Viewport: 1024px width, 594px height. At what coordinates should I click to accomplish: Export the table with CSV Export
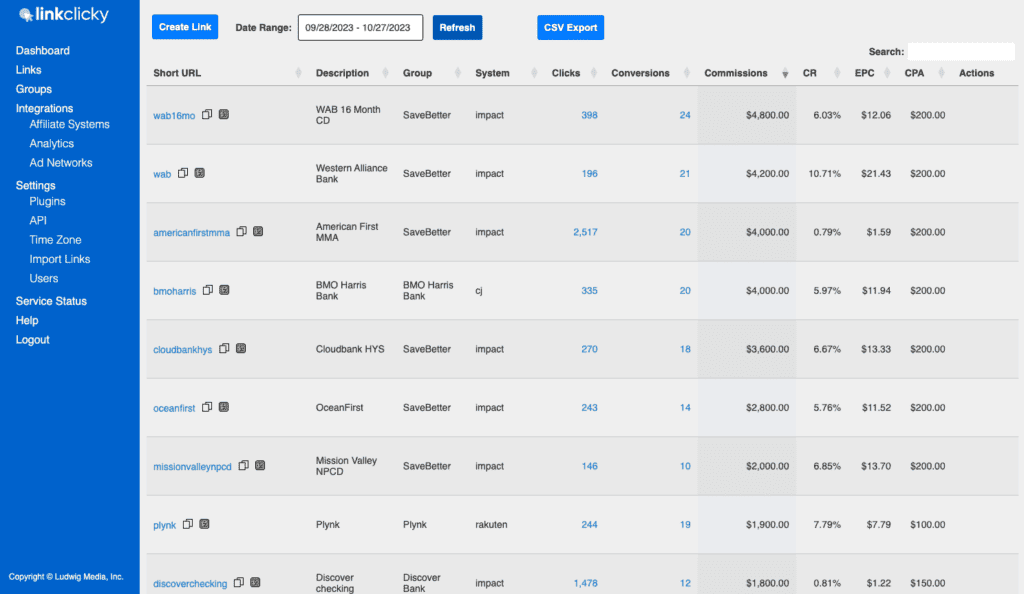coord(570,27)
